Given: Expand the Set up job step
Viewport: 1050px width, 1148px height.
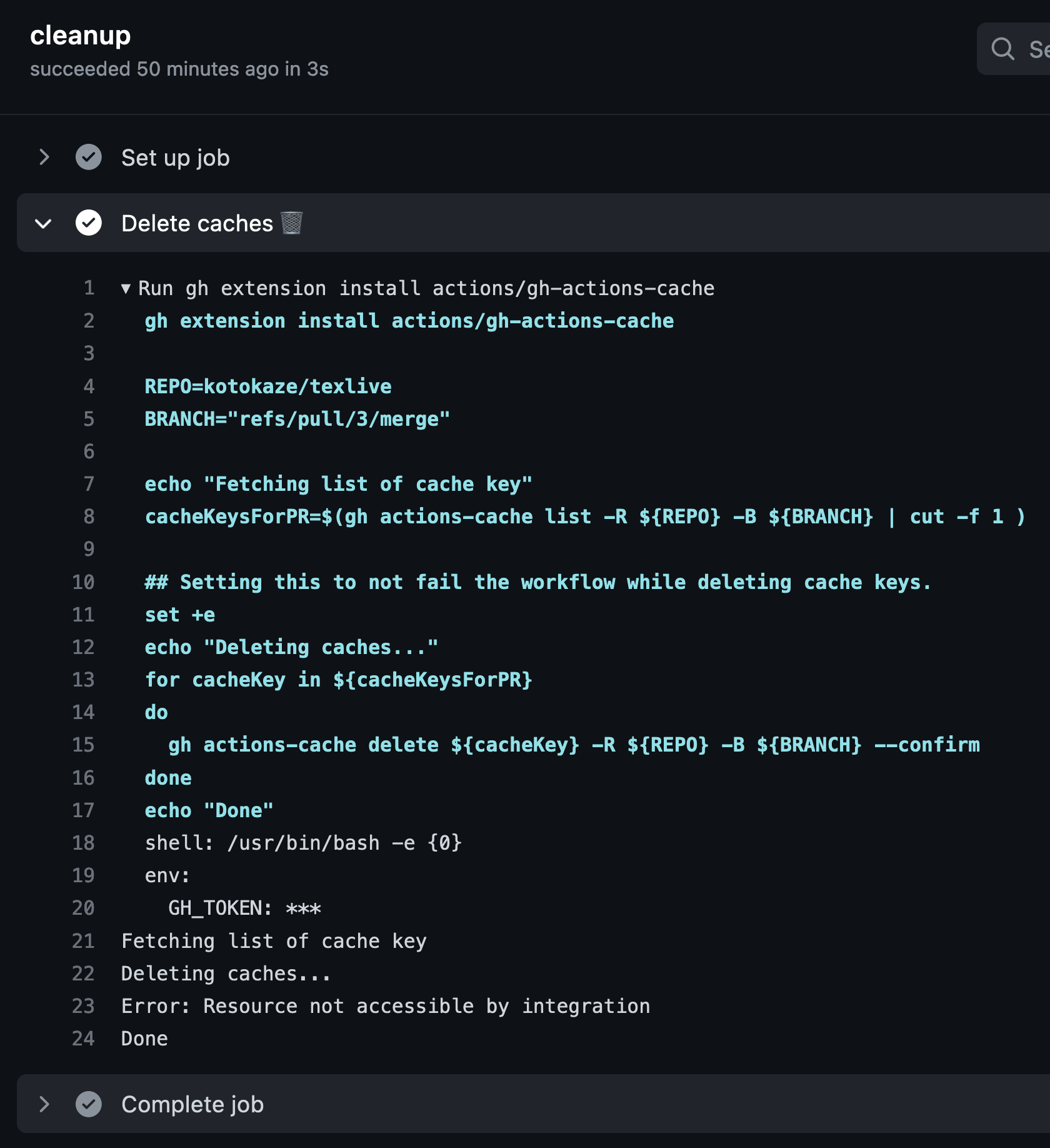Looking at the screenshot, I should click(x=44, y=158).
